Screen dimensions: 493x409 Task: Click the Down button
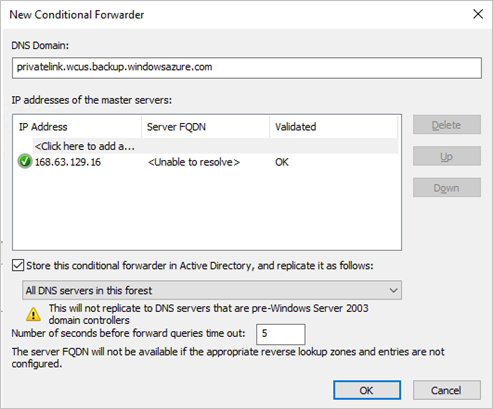(x=447, y=187)
